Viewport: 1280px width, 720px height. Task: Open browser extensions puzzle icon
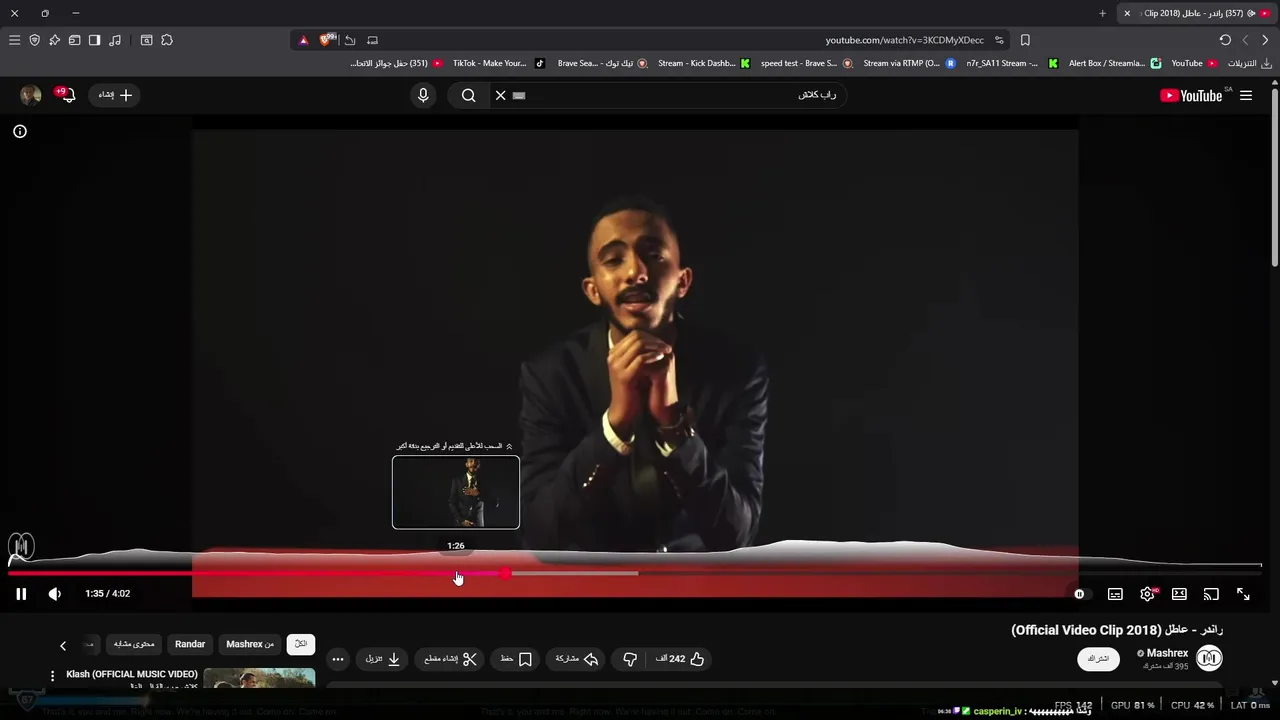click(x=167, y=40)
